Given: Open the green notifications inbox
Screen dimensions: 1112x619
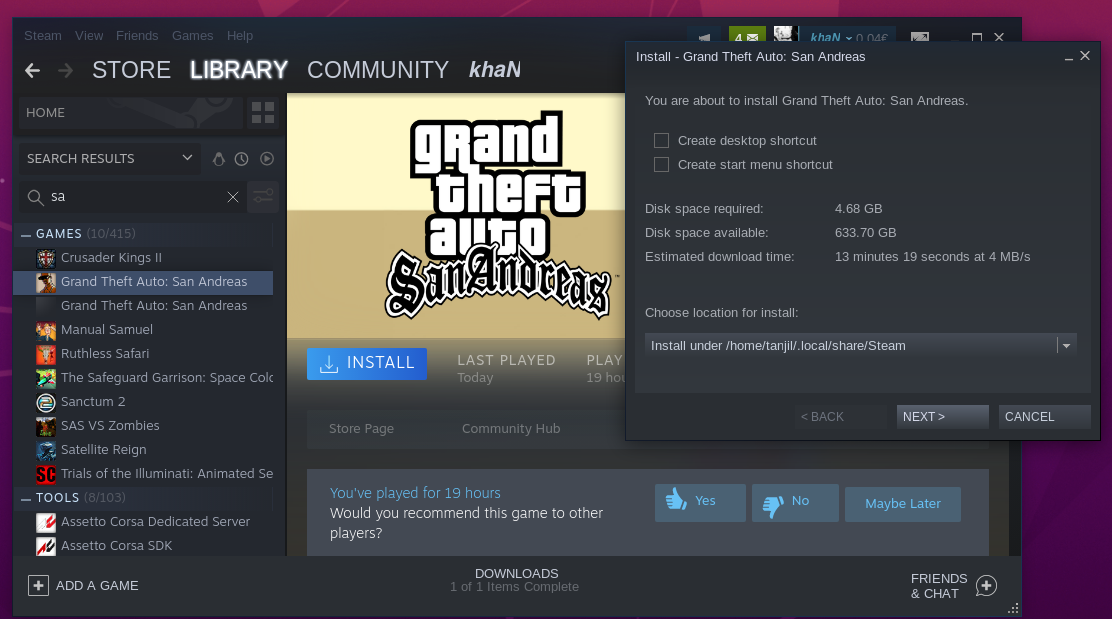Looking at the screenshot, I should (747, 36).
